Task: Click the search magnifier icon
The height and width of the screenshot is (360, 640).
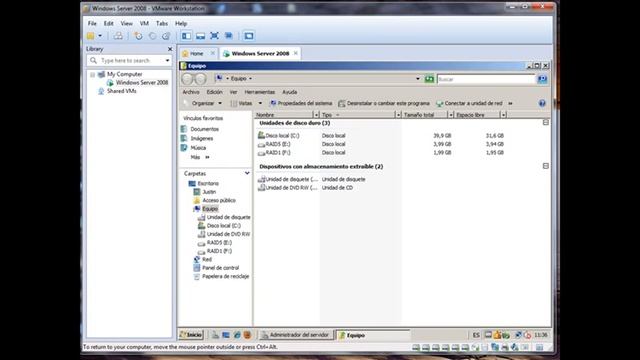Action: tap(542, 79)
